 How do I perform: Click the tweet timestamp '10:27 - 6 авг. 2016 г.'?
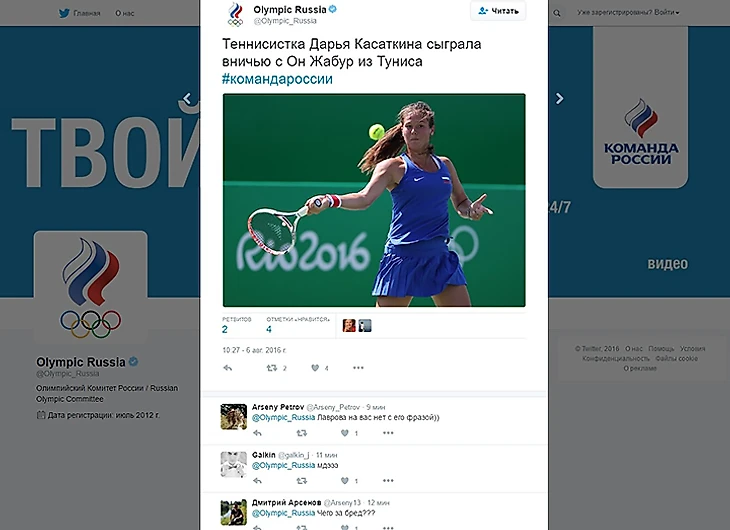click(x=254, y=350)
